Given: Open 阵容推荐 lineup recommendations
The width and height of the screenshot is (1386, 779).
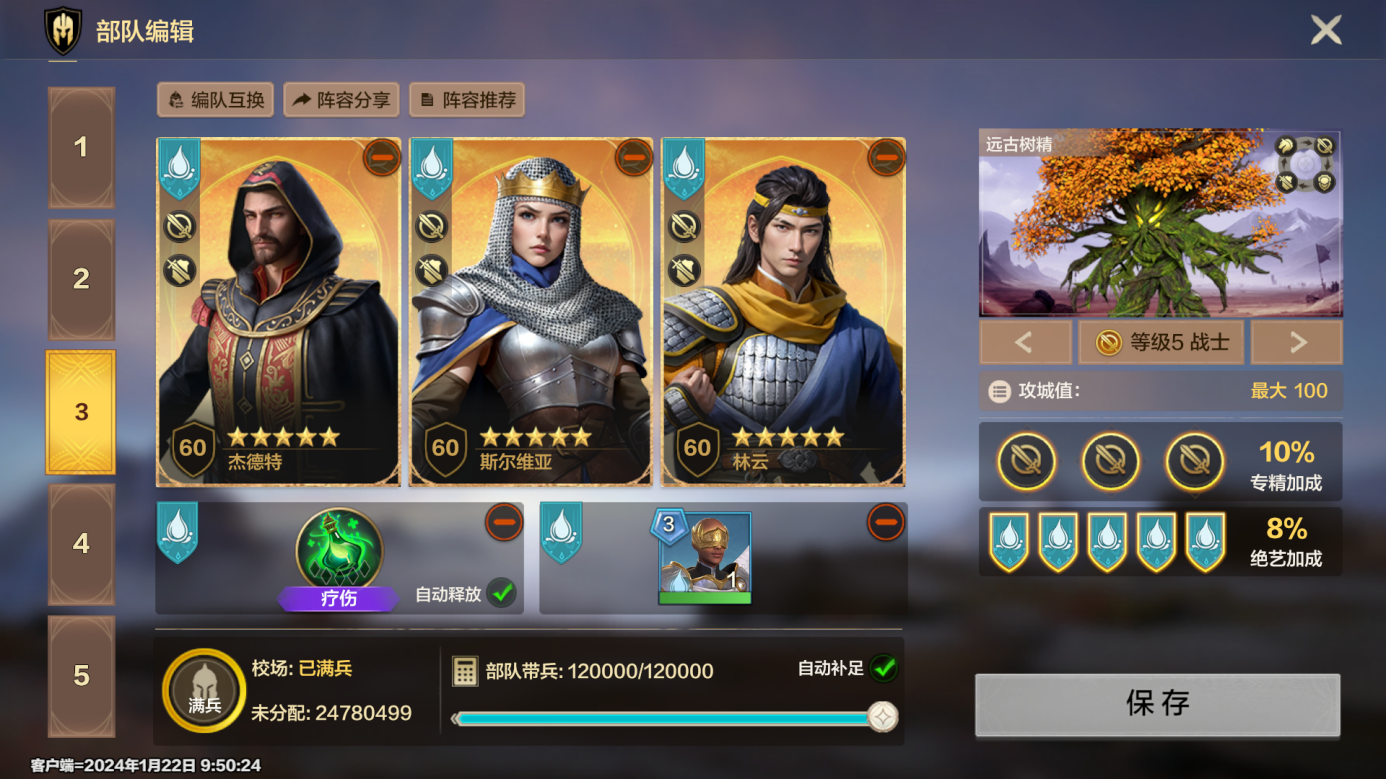Looking at the screenshot, I should point(467,100).
